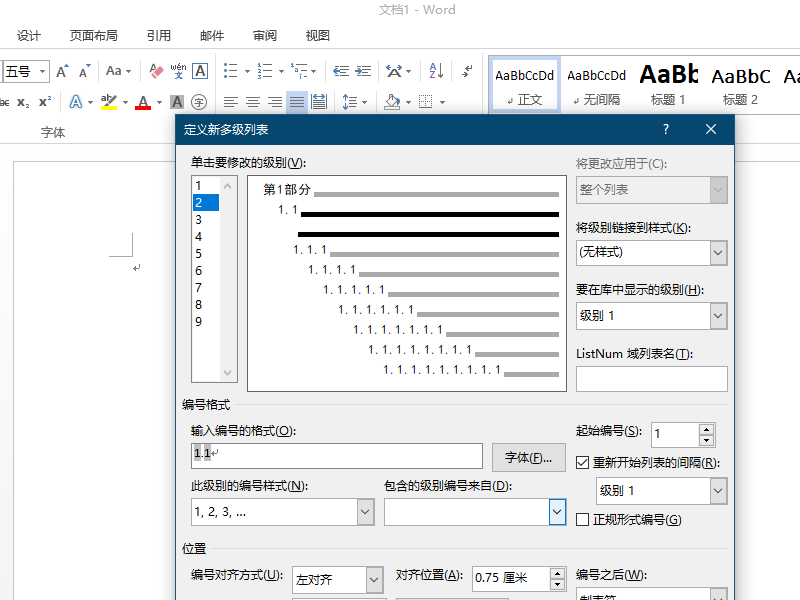Click the clear formatting eraser icon

click(156, 71)
